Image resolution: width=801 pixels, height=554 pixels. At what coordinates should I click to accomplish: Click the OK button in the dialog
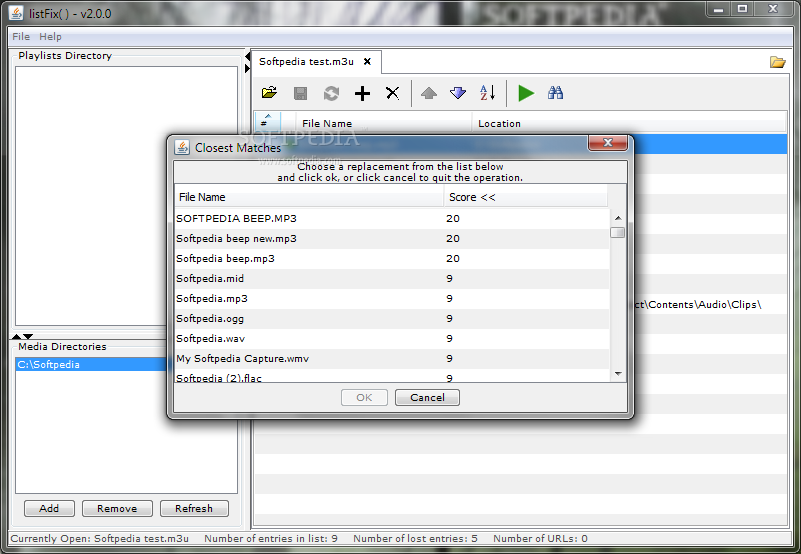point(364,397)
